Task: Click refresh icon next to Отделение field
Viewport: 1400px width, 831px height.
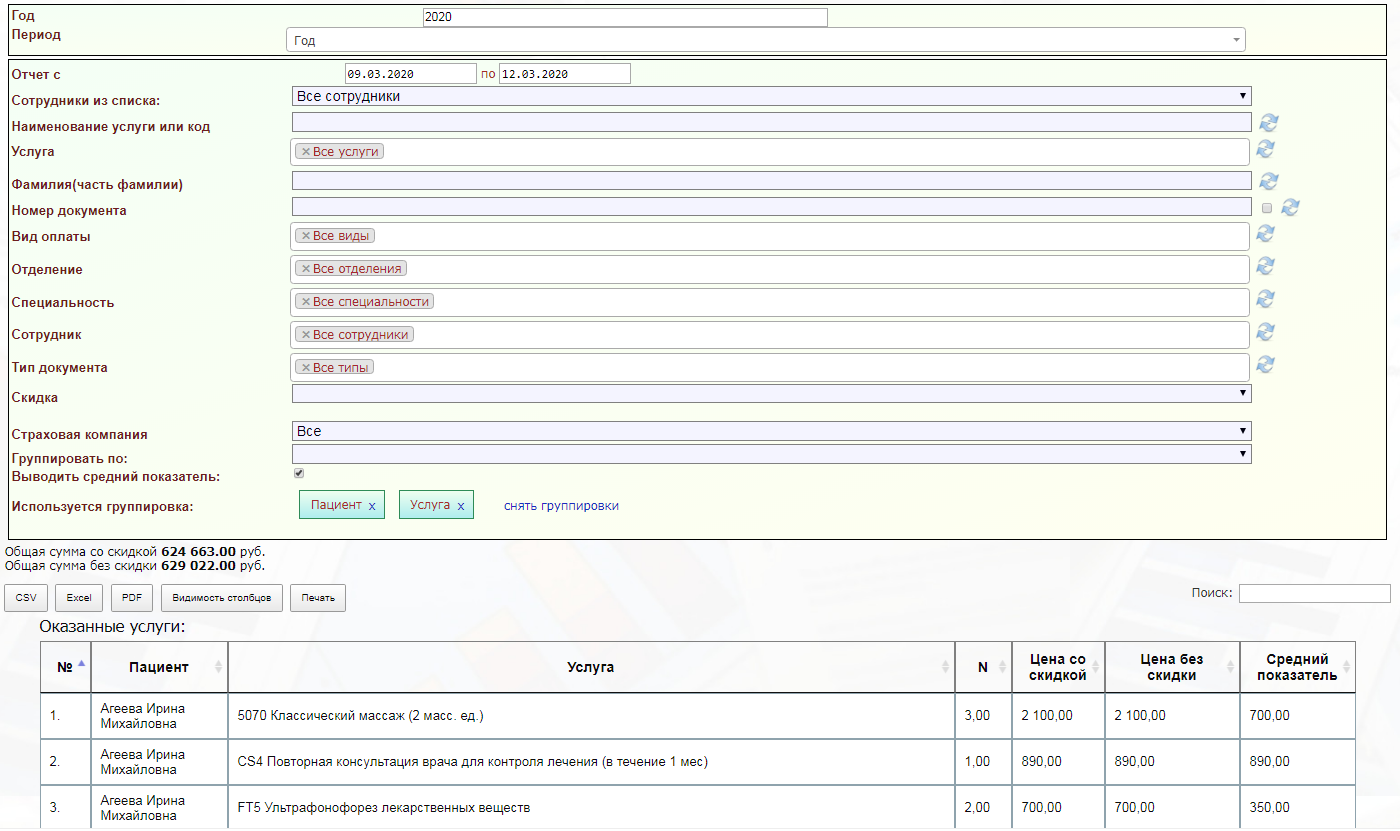Action: (x=1265, y=266)
